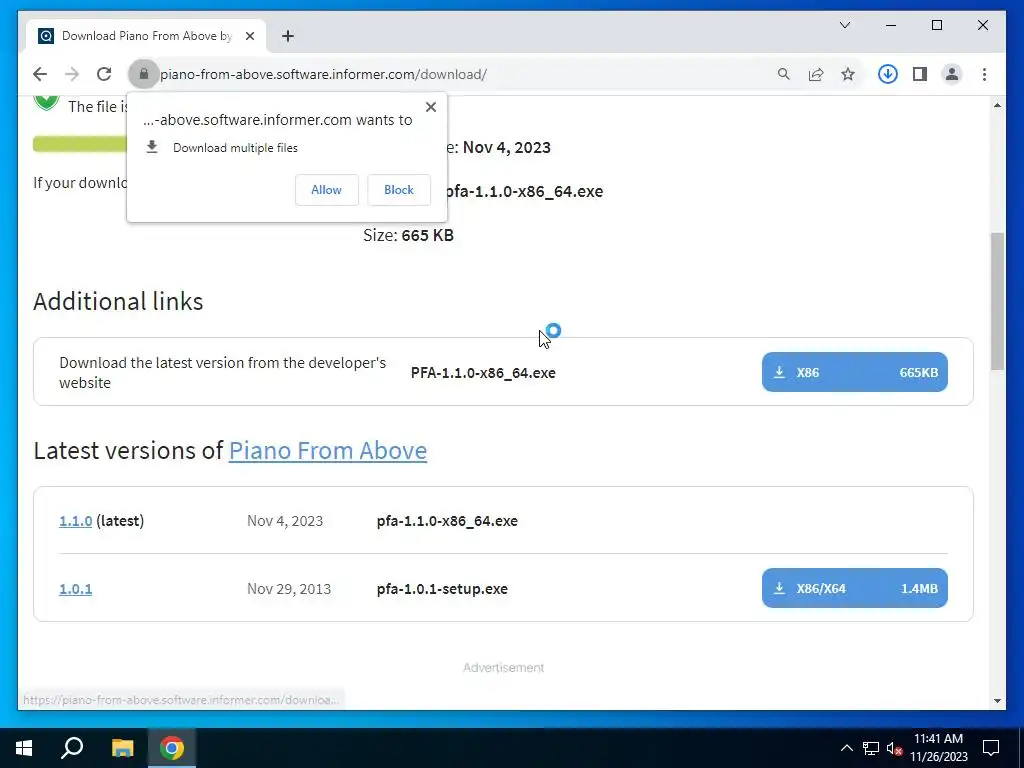This screenshot has height=768, width=1024.
Task: Click the address bar URL
Action: pyautogui.click(x=323, y=74)
